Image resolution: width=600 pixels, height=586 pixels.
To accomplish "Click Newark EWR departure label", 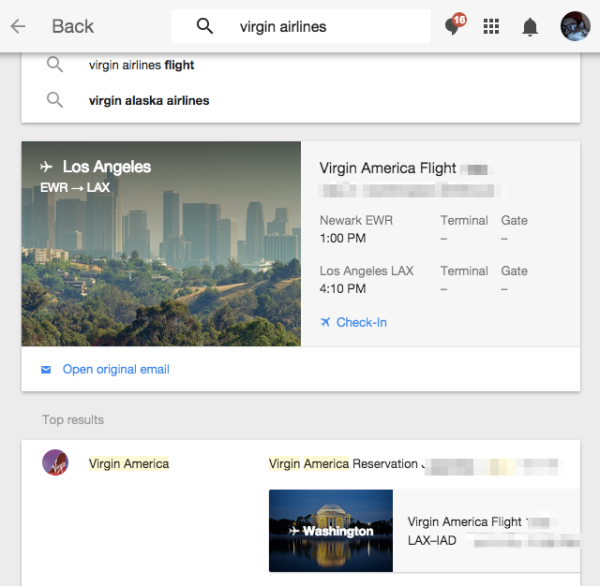I will pos(356,220).
